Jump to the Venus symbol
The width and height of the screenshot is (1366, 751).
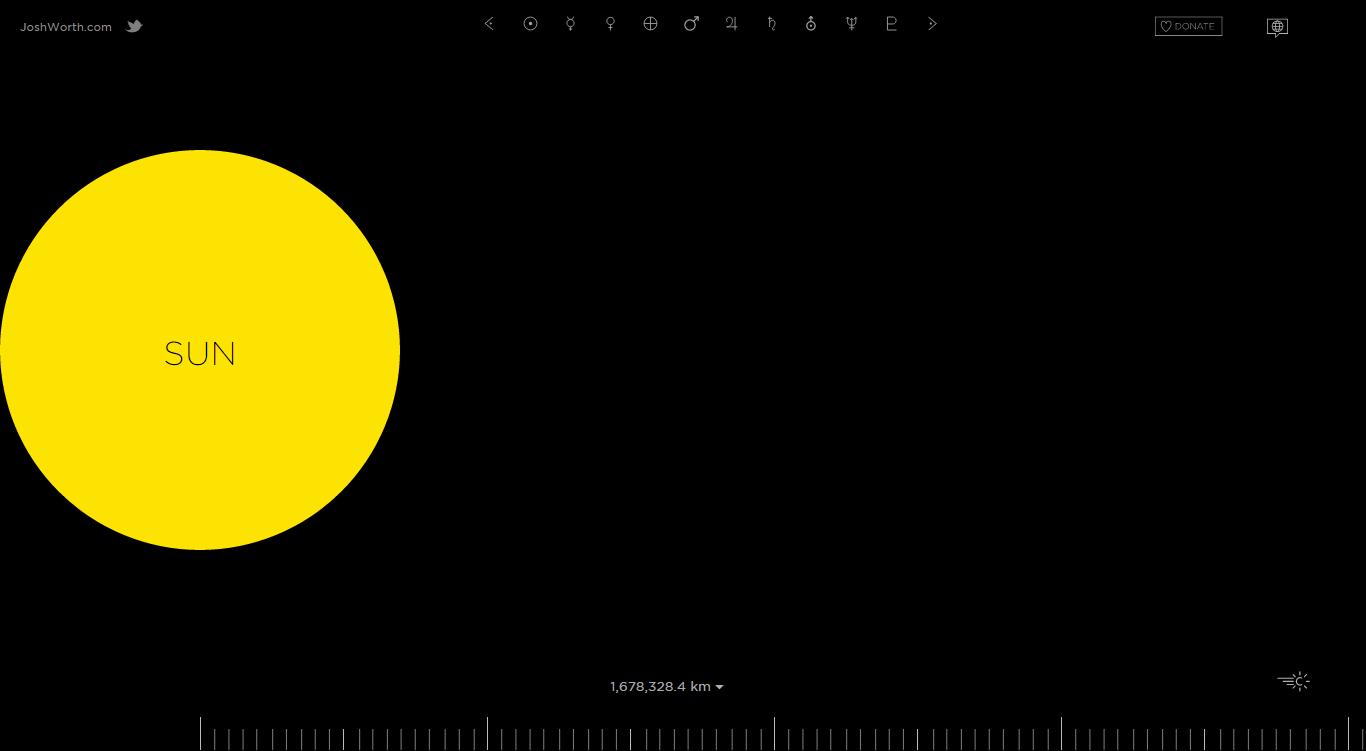(x=610, y=24)
